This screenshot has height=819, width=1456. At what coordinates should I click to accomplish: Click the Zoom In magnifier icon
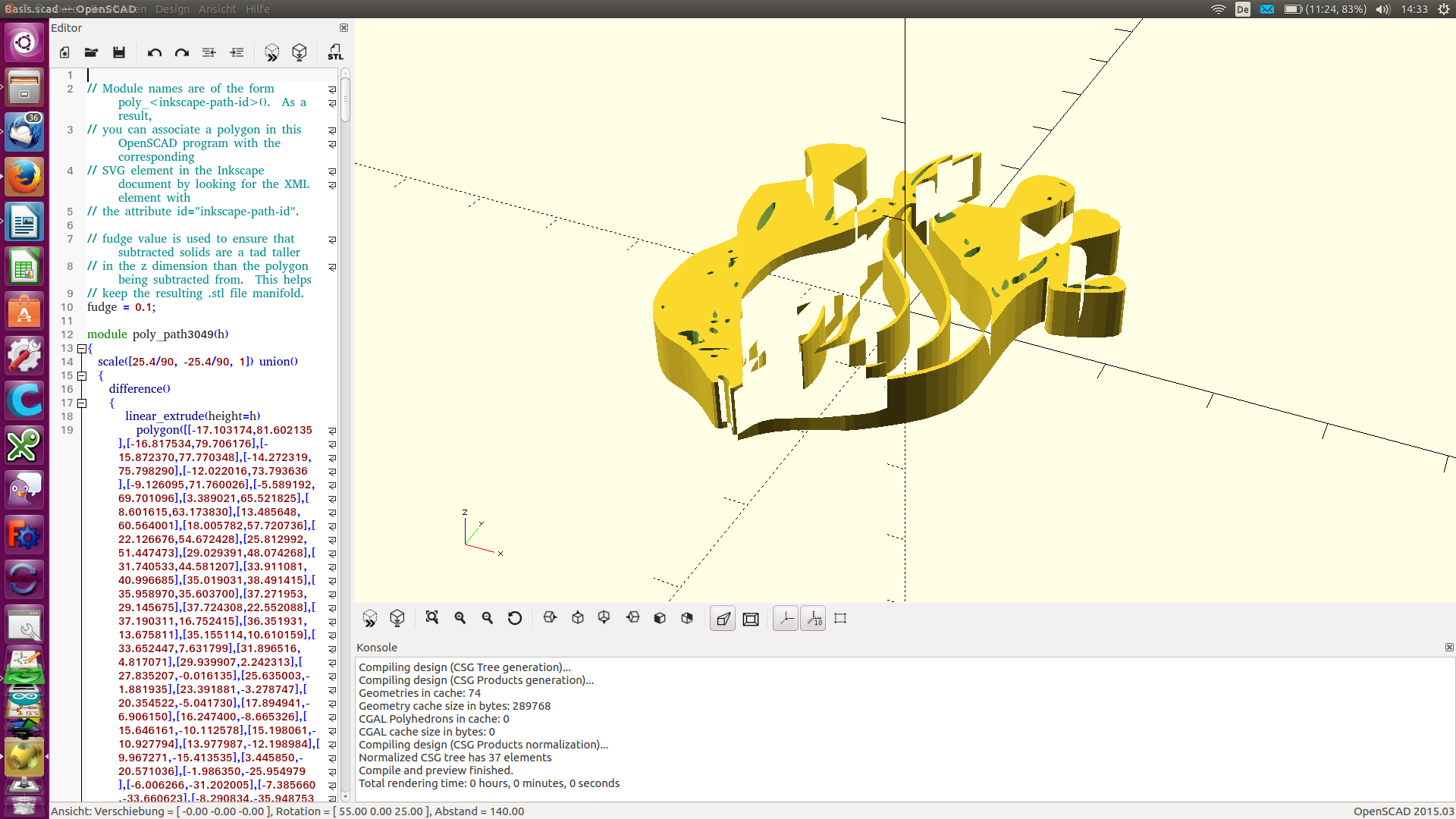pyautogui.click(x=460, y=618)
